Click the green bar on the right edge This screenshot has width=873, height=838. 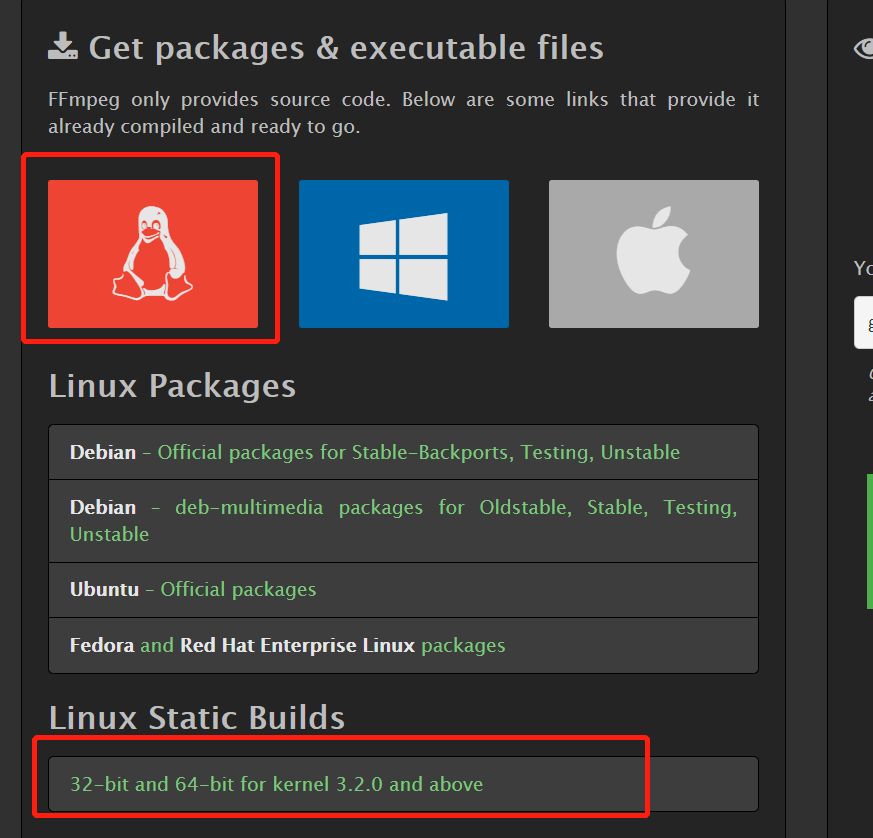click(x=869, y=540)
